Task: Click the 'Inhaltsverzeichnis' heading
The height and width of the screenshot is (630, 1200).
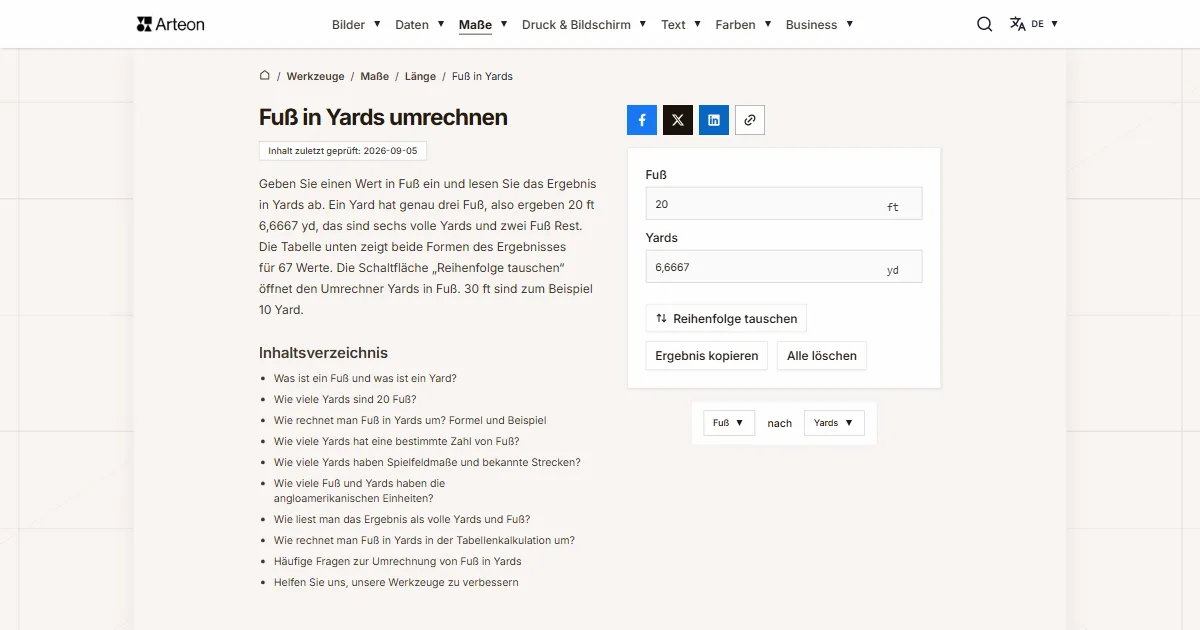Action: point(323,352)
